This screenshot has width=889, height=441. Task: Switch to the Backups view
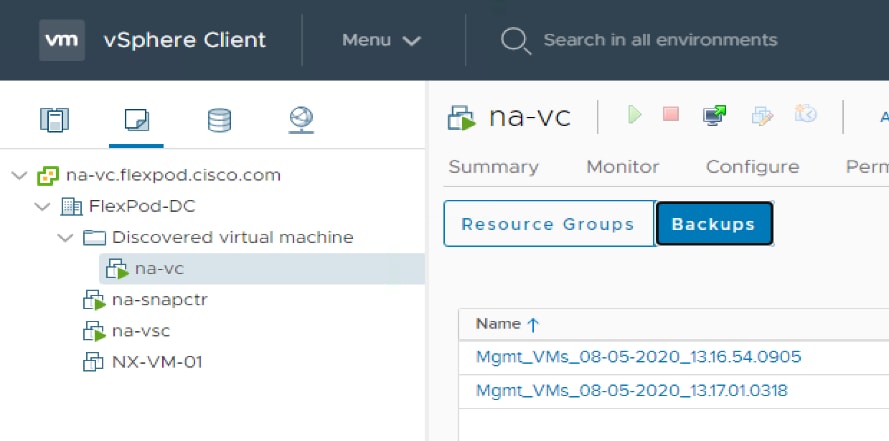tap(714, 224)
